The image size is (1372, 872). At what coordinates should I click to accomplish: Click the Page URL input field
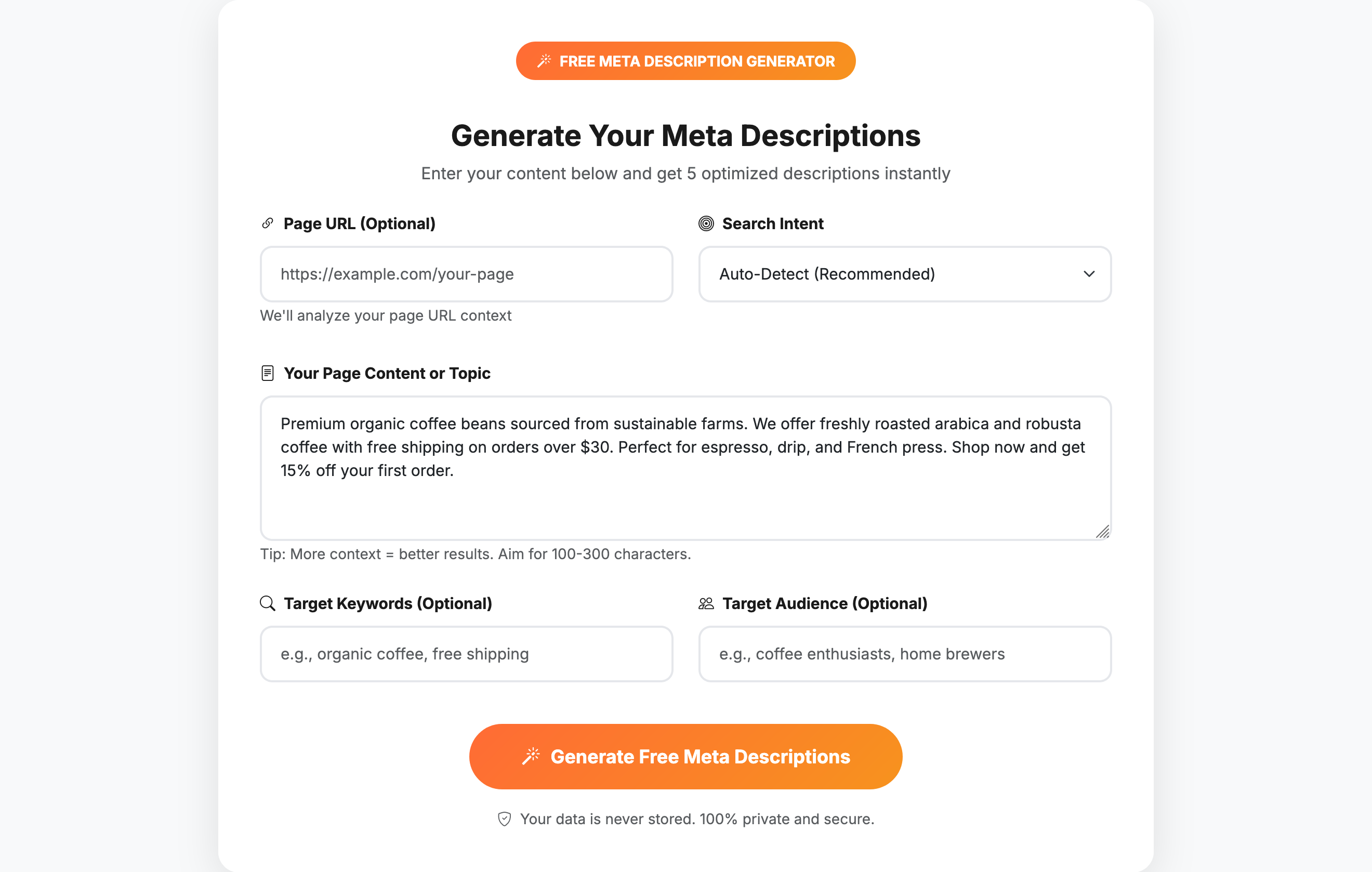466,274
